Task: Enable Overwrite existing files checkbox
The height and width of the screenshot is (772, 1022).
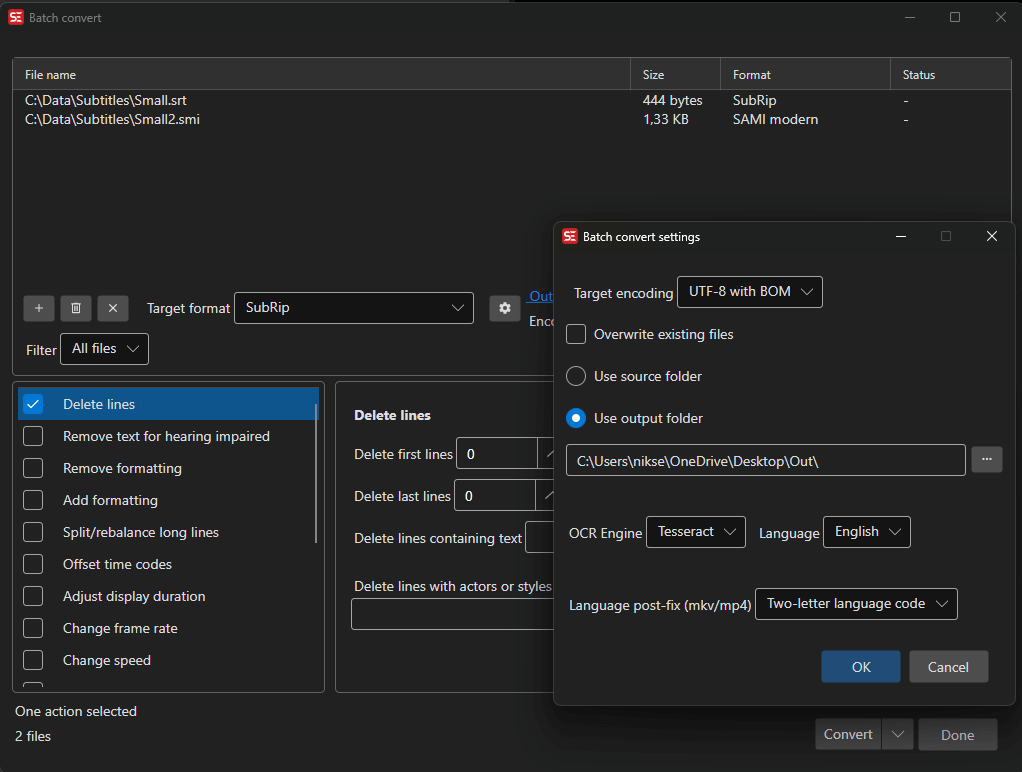Action: pyautogui.click(x=576, y=334)
